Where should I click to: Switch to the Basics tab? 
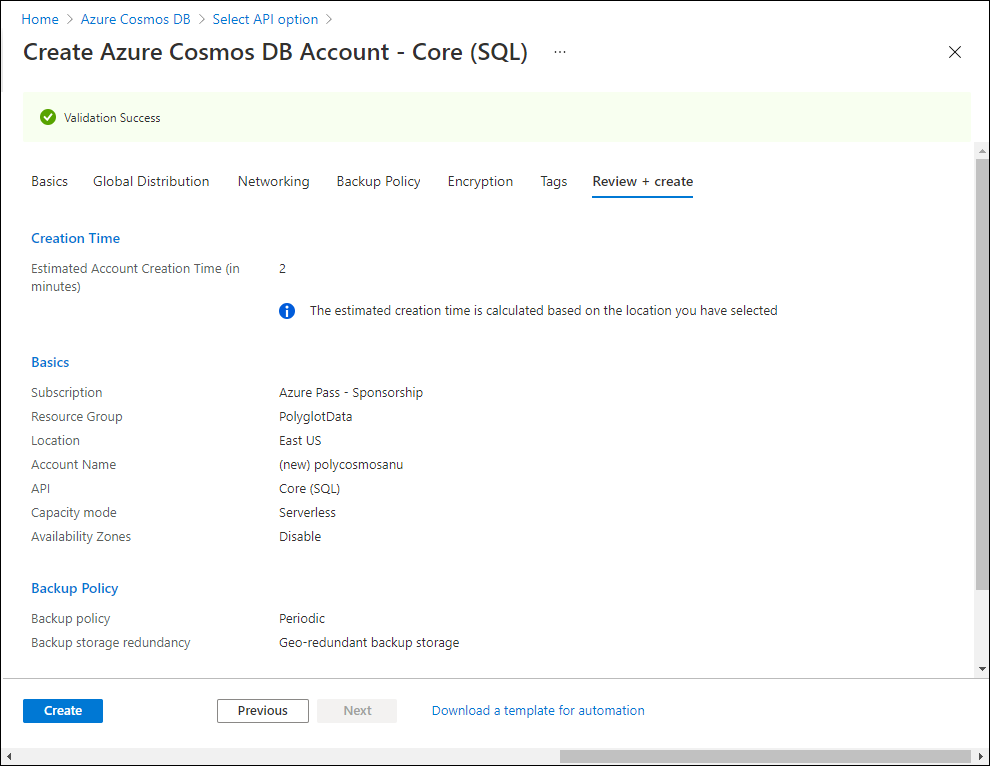pos(49,181)
